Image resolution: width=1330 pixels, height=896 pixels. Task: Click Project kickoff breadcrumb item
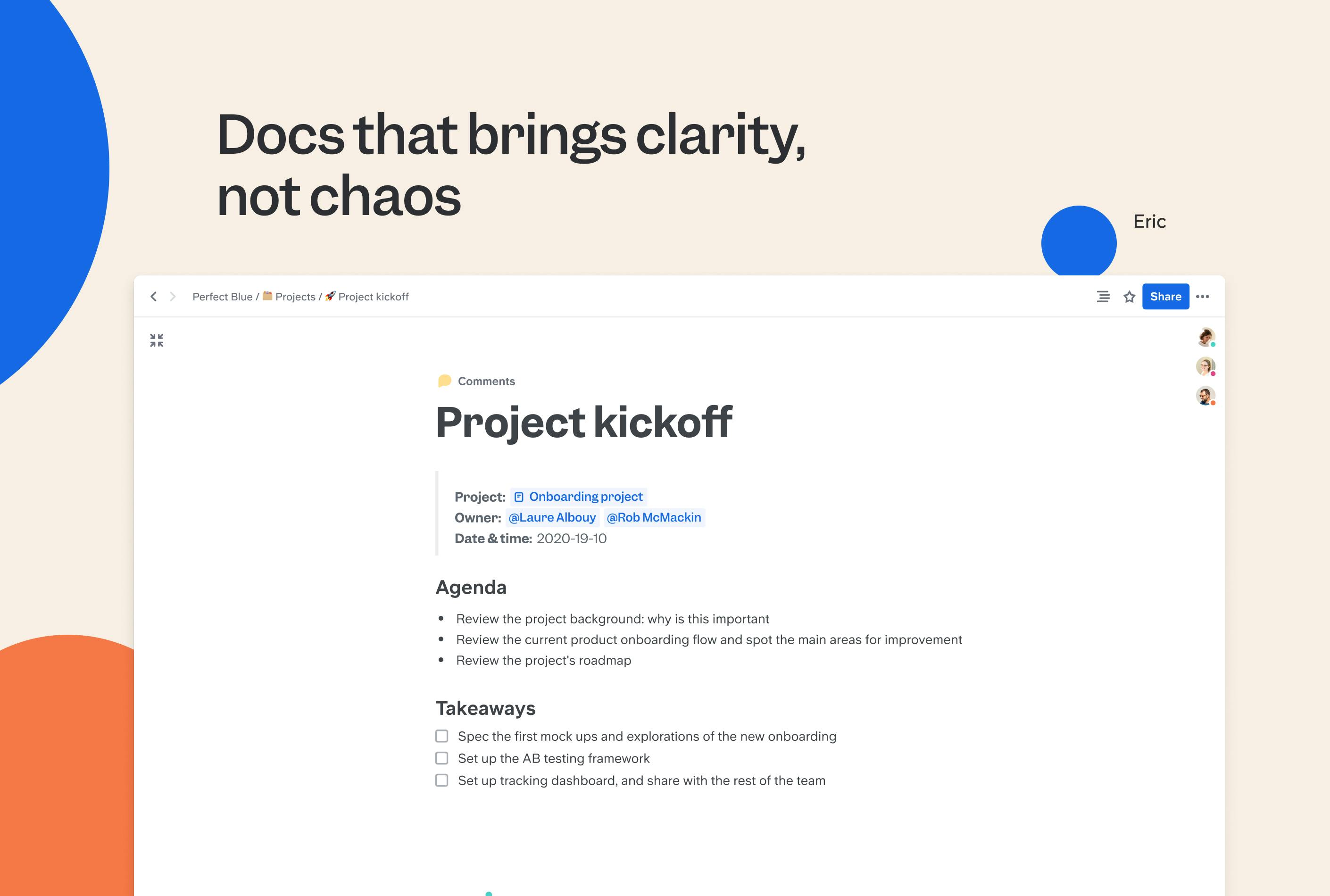click(373, 297)
